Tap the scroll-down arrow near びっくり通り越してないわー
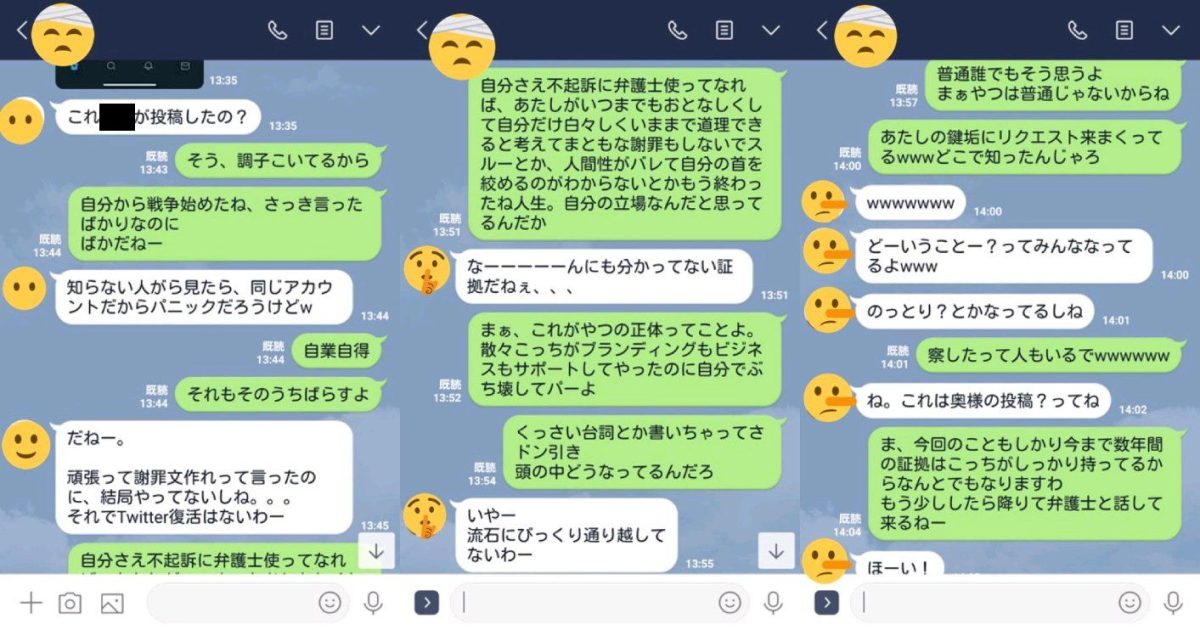This screenshot has width=1200, height=630. click(x=776, y=550)
